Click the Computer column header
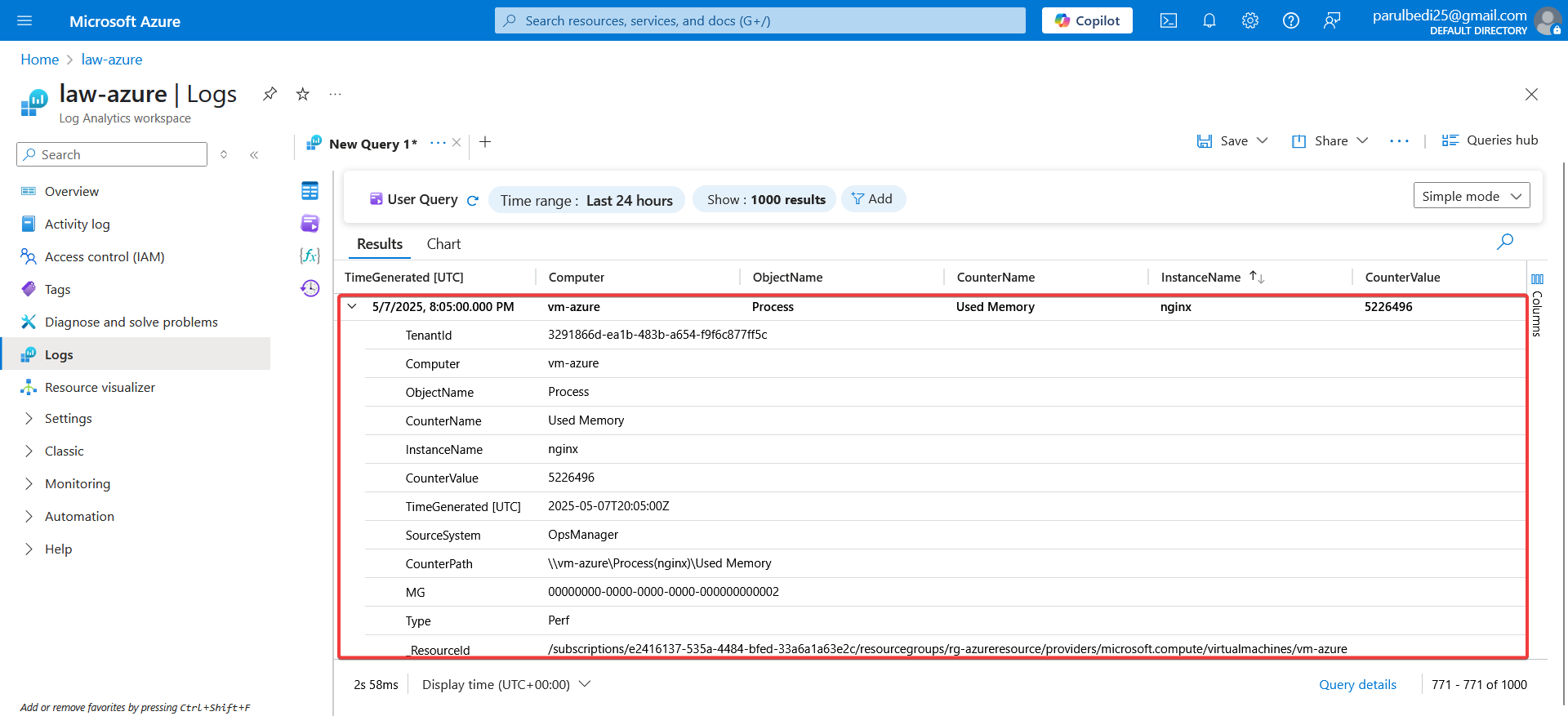The height and width of the screenshot is (716, 1568). pos(577,278)
